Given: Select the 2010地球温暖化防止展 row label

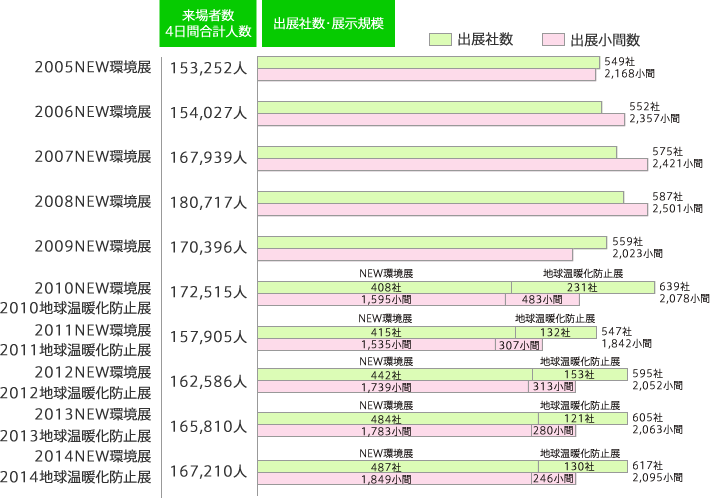Looking at the screenshot, I should 76,308.
